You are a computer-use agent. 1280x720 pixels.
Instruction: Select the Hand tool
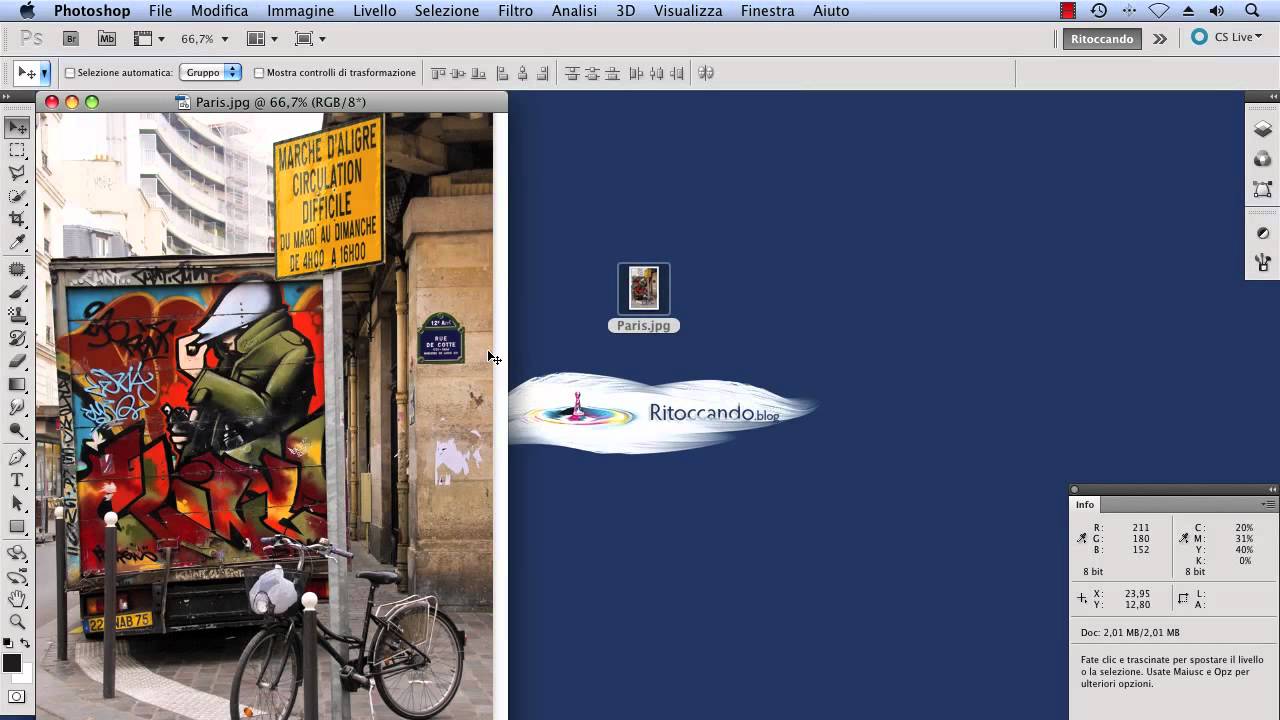click(17, 600)
